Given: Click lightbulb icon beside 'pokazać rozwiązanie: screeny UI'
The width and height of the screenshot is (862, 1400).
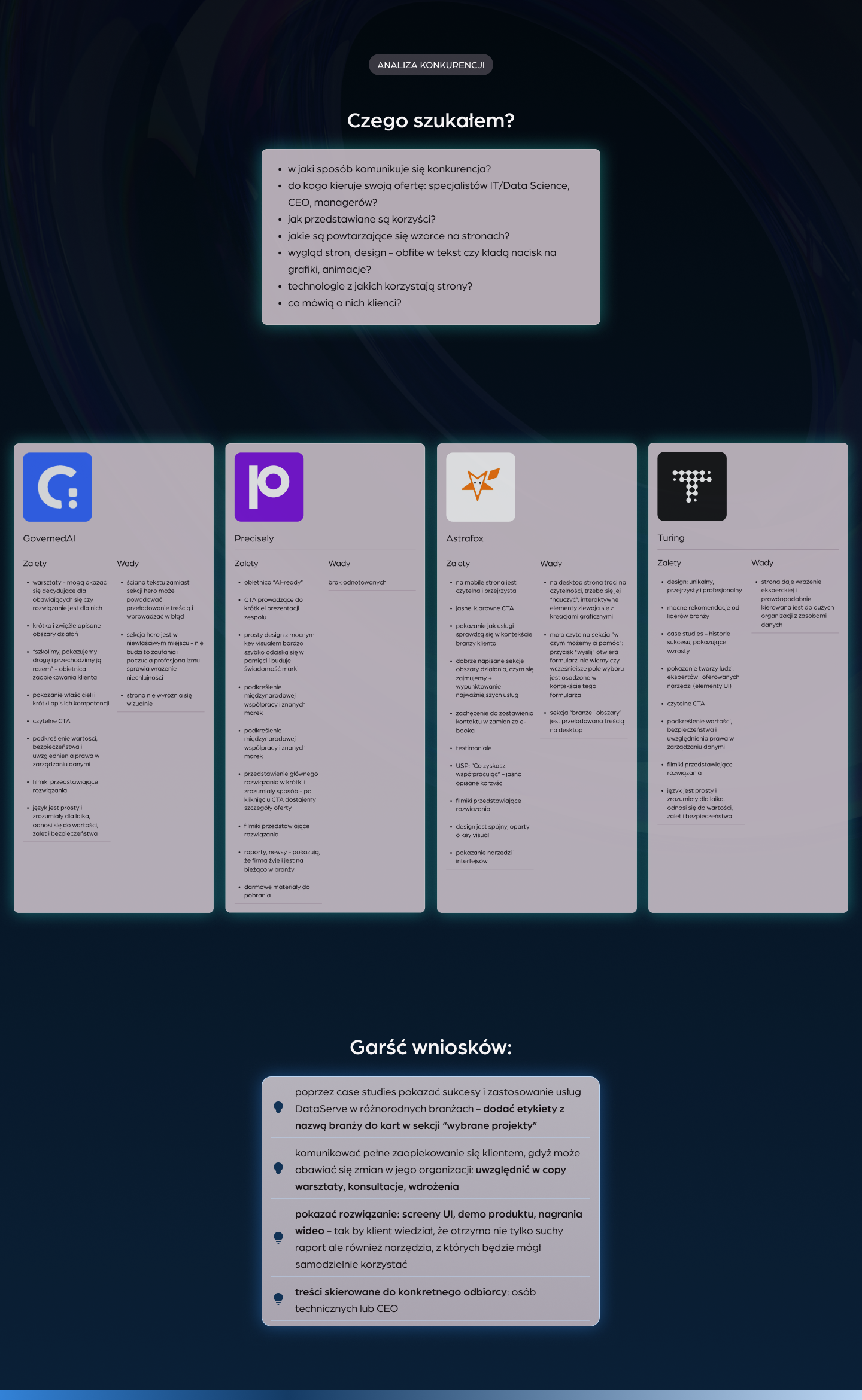Looking at the screenshot, I should pyautogui.click(x=278, y=1238).
